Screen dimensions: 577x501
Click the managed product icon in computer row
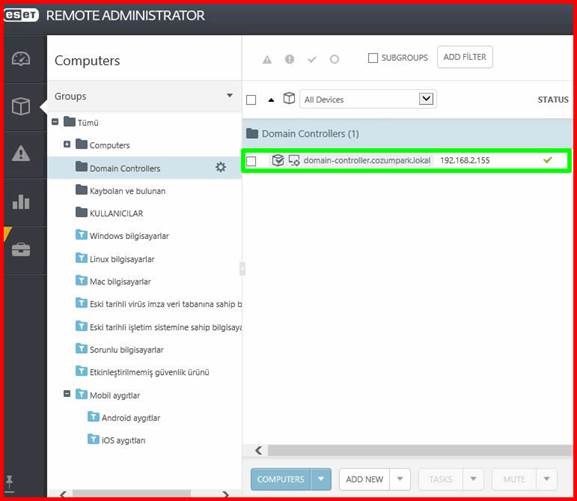[278, 160]
